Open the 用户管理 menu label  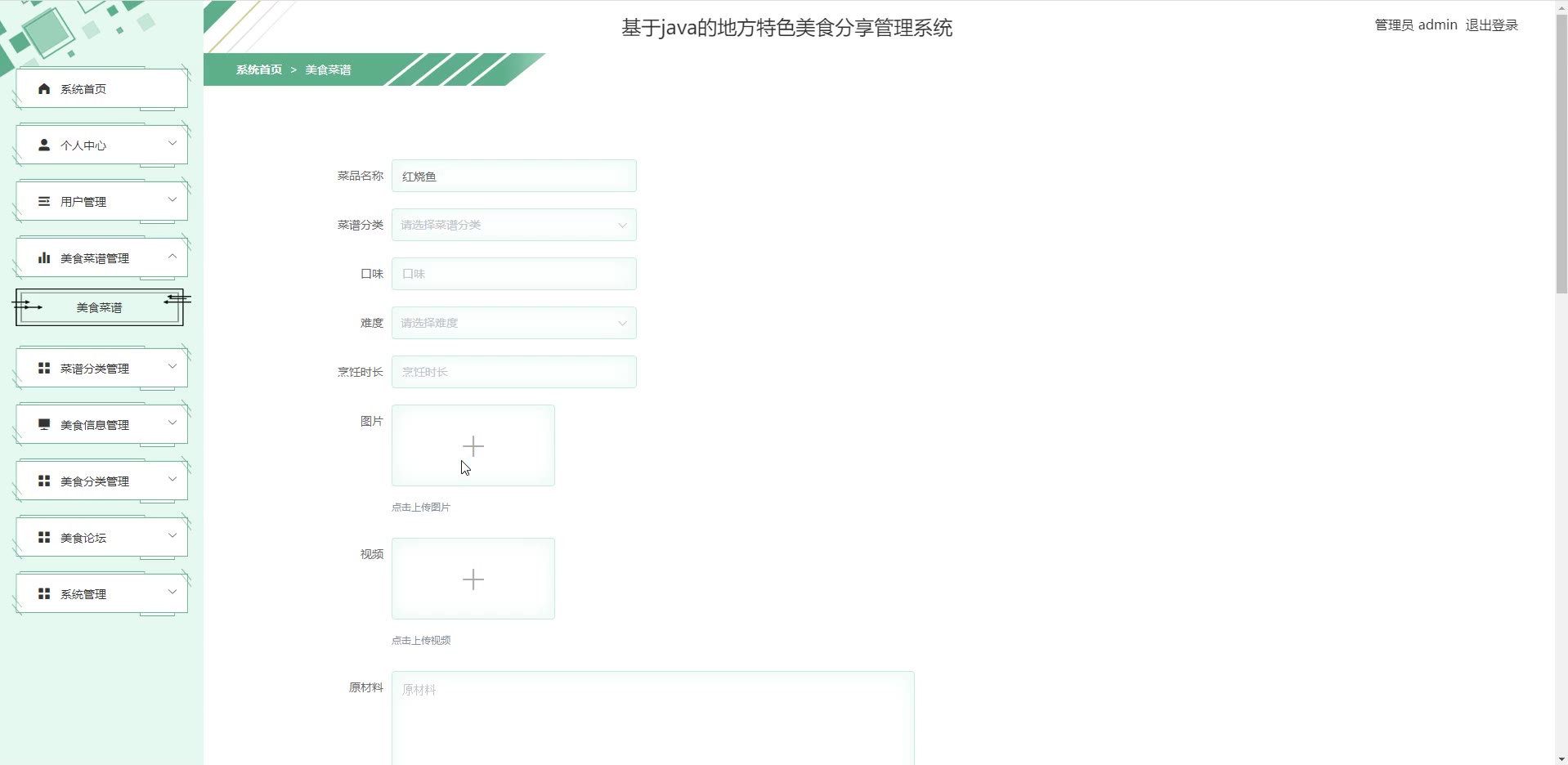tap(83, 202)
